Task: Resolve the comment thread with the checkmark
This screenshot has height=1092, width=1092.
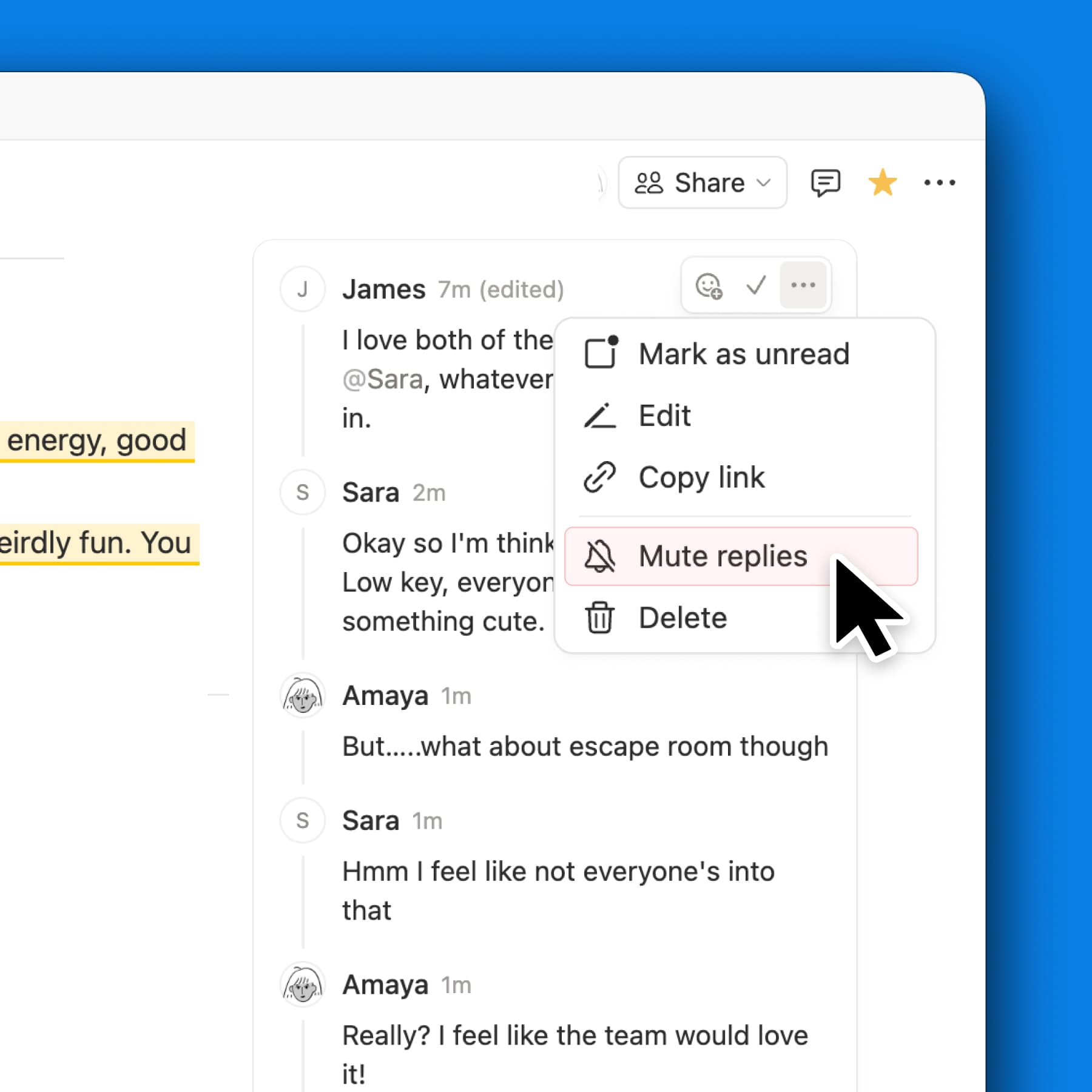Action: tap(756, 286)
